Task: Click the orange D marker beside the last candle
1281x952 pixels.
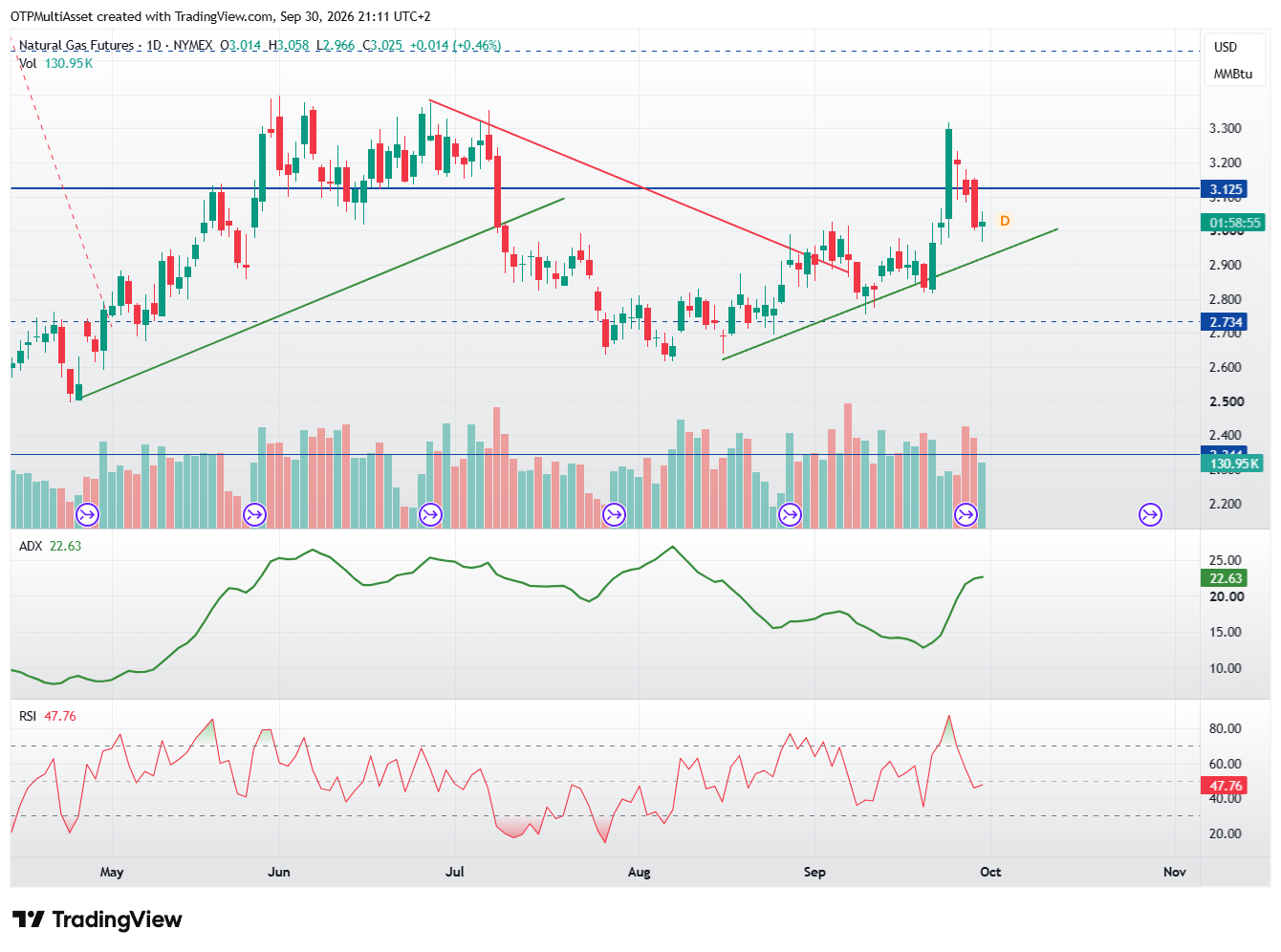Action: pos(1005,221)
